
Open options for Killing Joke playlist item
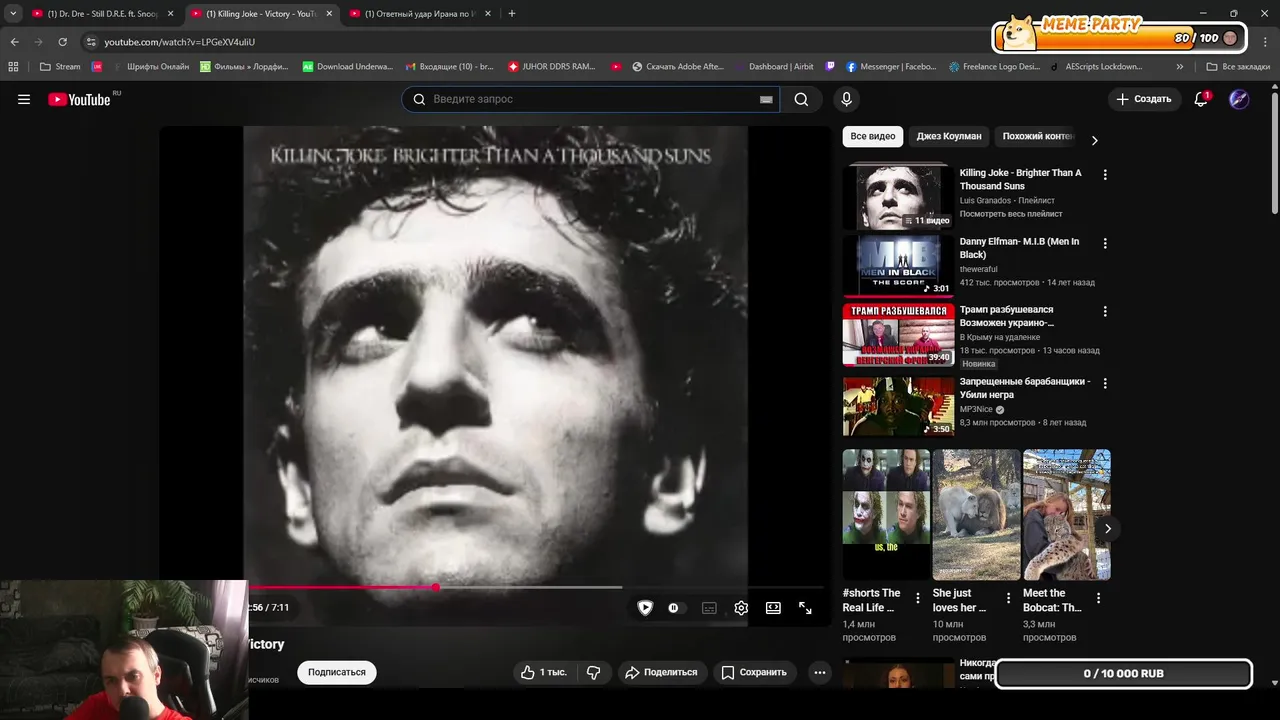(x=1105, y=174)
